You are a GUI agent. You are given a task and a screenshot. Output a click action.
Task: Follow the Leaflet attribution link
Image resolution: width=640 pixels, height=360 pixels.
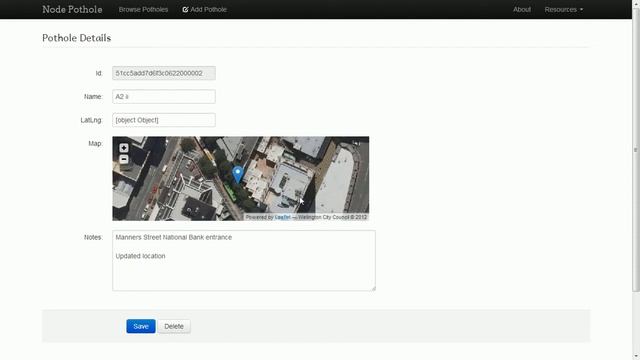[x=282, y=217]
